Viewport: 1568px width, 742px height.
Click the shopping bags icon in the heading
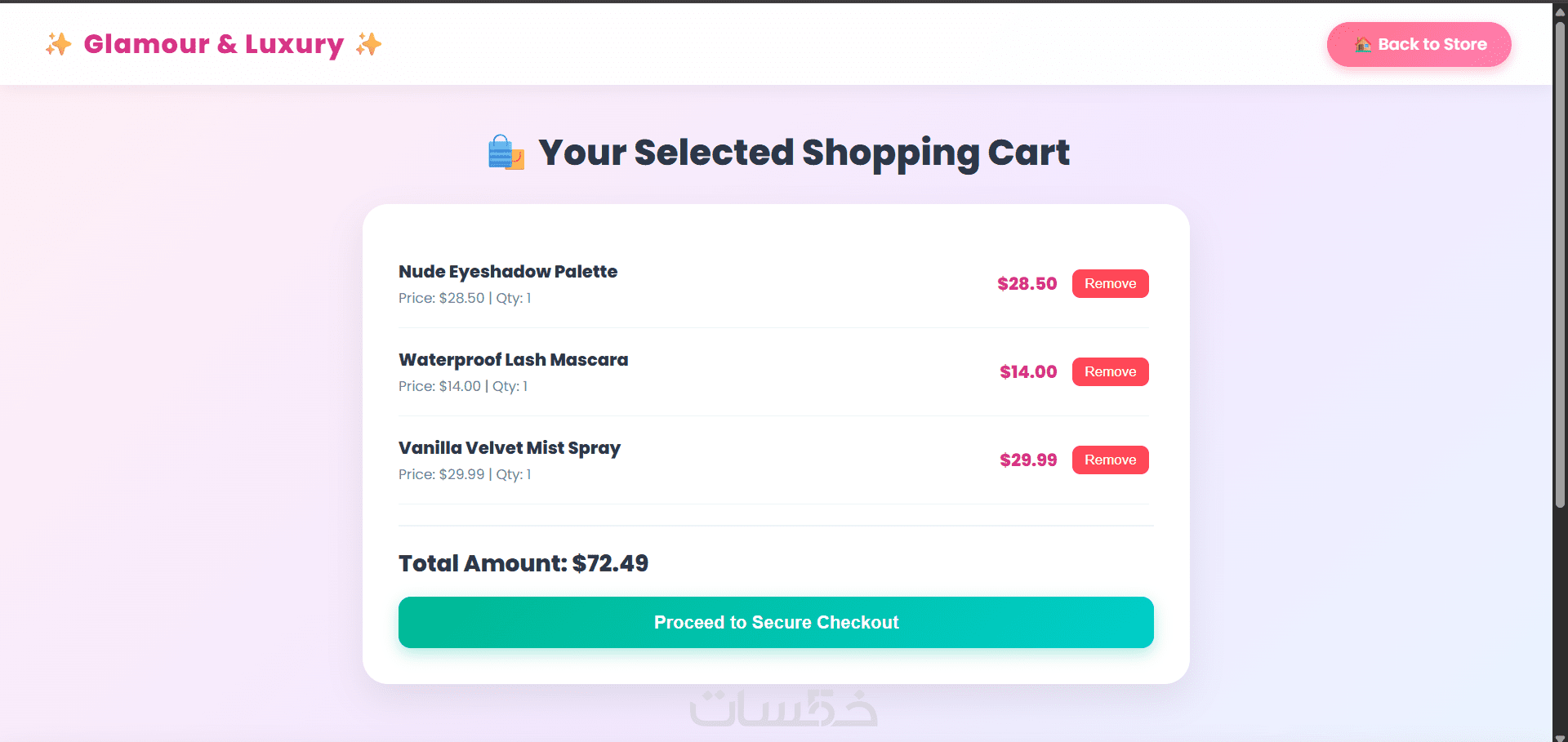(506, 153)
